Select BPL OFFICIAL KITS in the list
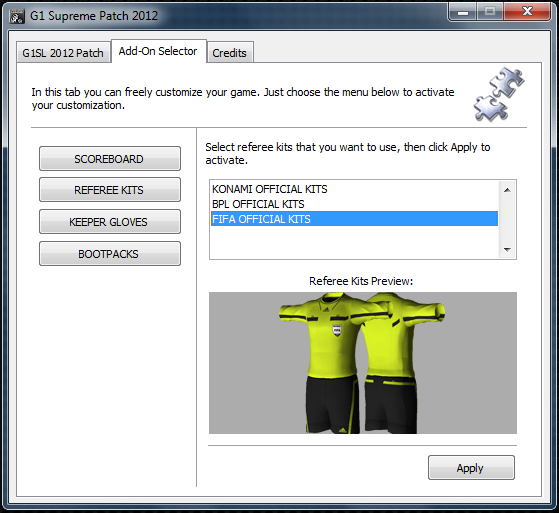Screen dimensions: 559x513 354,204
